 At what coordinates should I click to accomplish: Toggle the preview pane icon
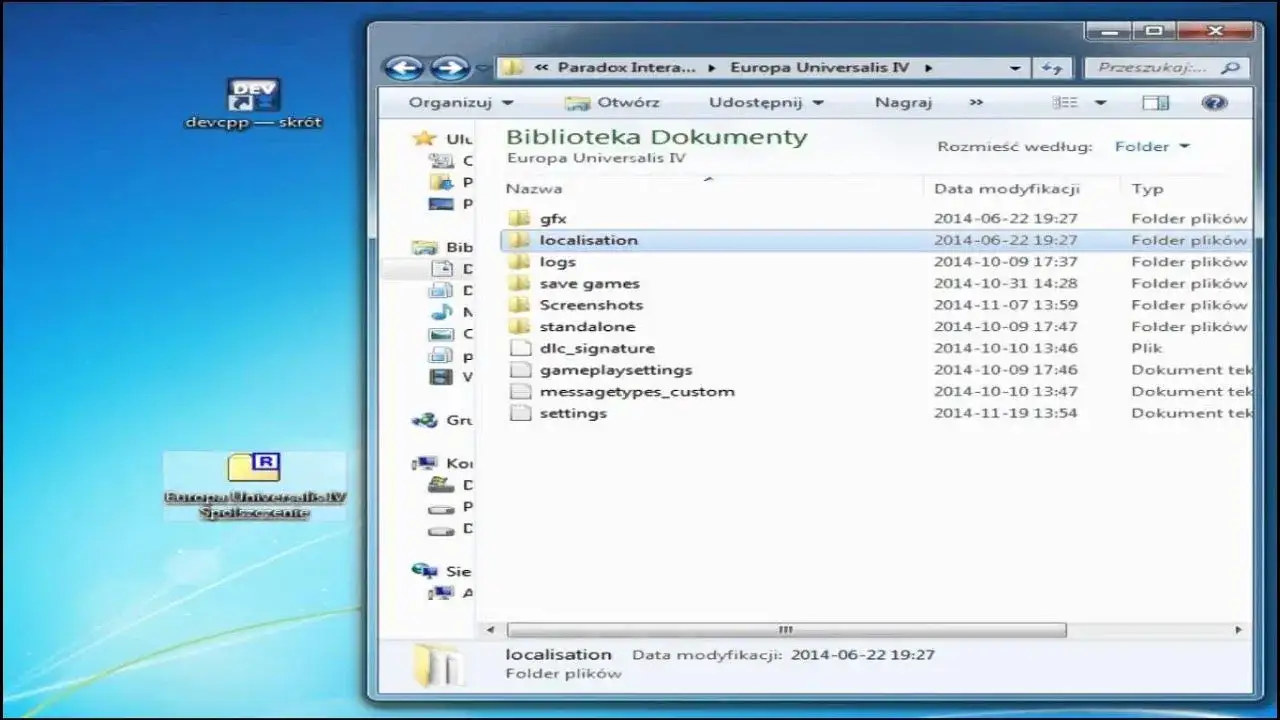pyautogui.click(x=1155, y=102)
